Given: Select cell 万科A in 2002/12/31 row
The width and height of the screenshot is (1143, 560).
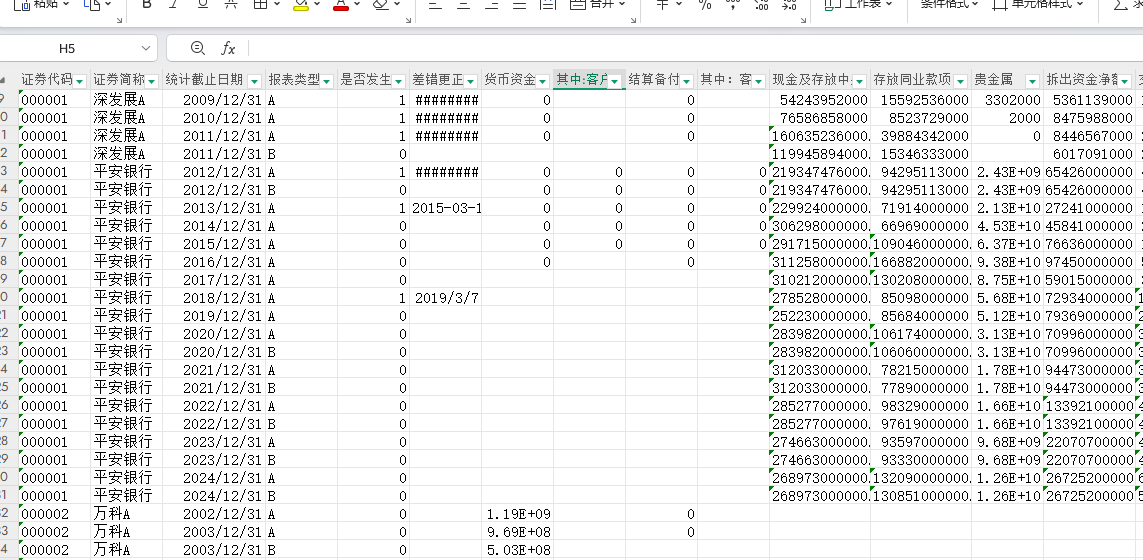Looking at the screenshot, I should coord(127,513).
